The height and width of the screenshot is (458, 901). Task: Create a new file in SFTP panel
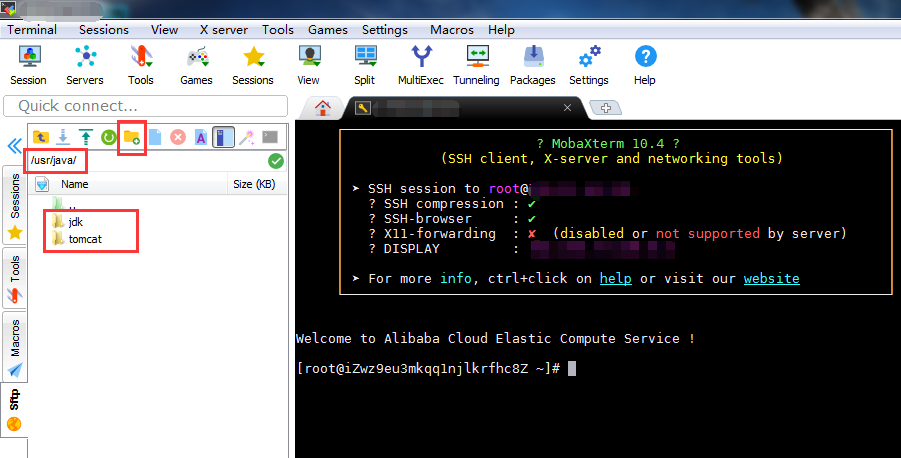[155, 137]
